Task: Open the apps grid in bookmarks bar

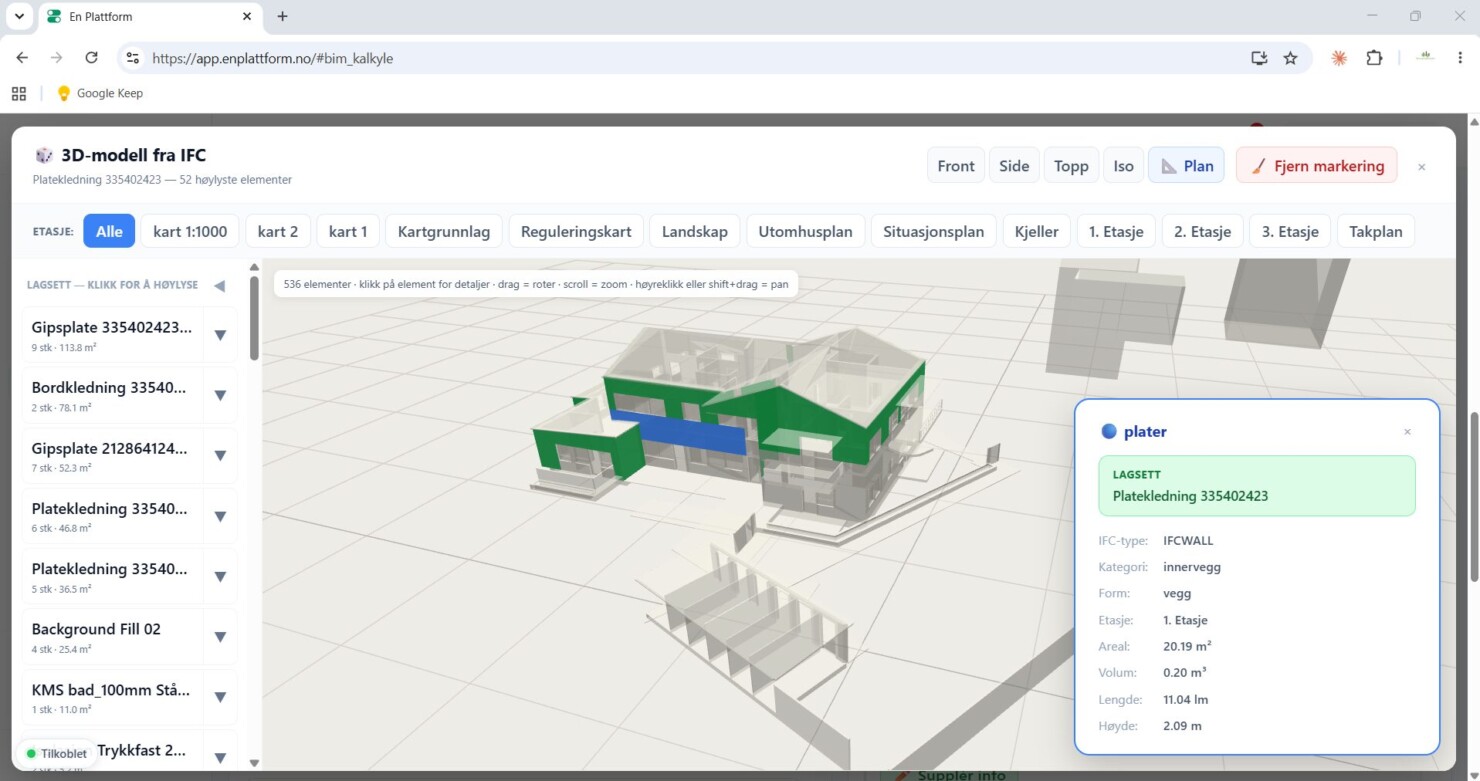Action: click(19, 93)
